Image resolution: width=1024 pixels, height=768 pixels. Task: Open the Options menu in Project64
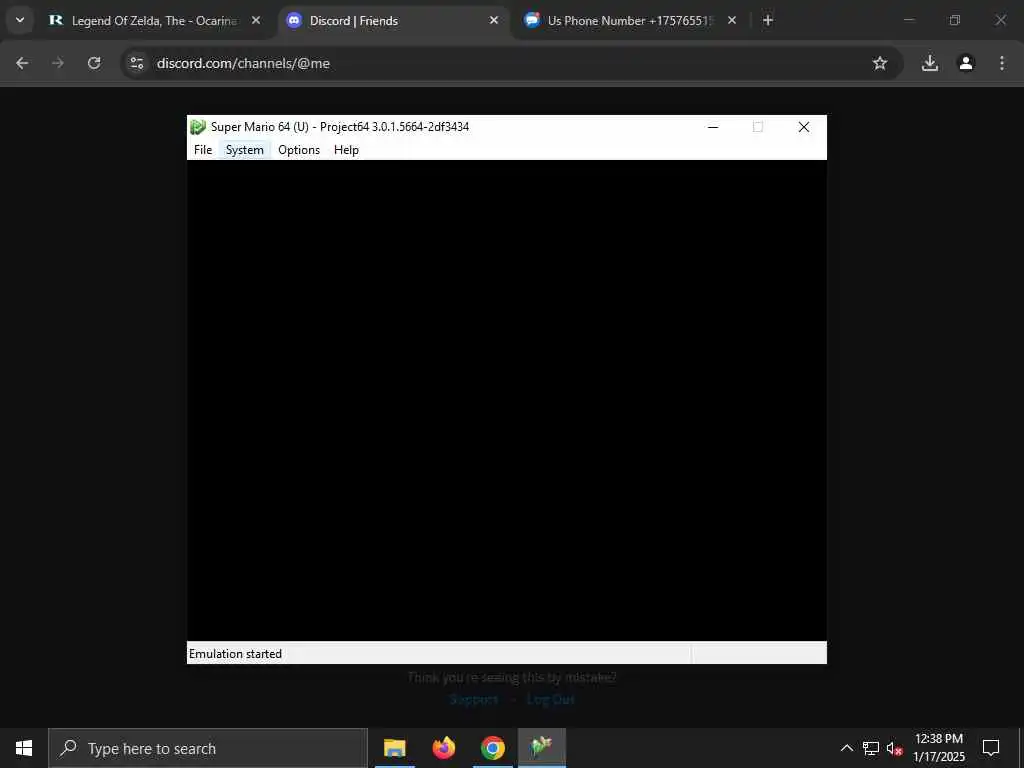(298, 150)
